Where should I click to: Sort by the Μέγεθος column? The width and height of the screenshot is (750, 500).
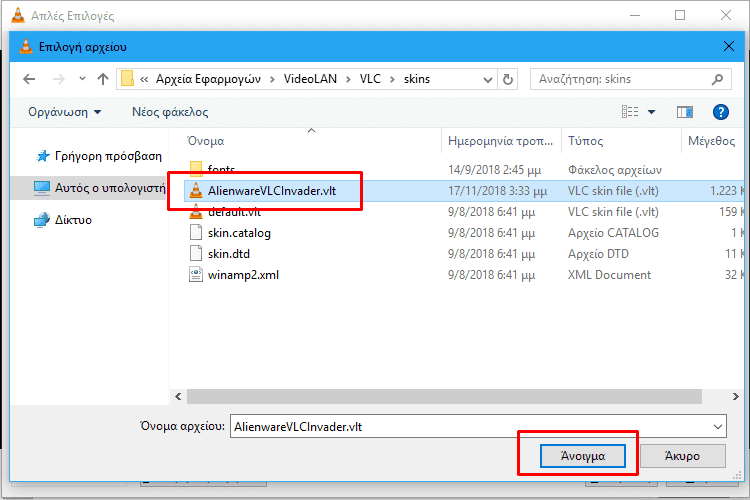click(x=711, y=141)
